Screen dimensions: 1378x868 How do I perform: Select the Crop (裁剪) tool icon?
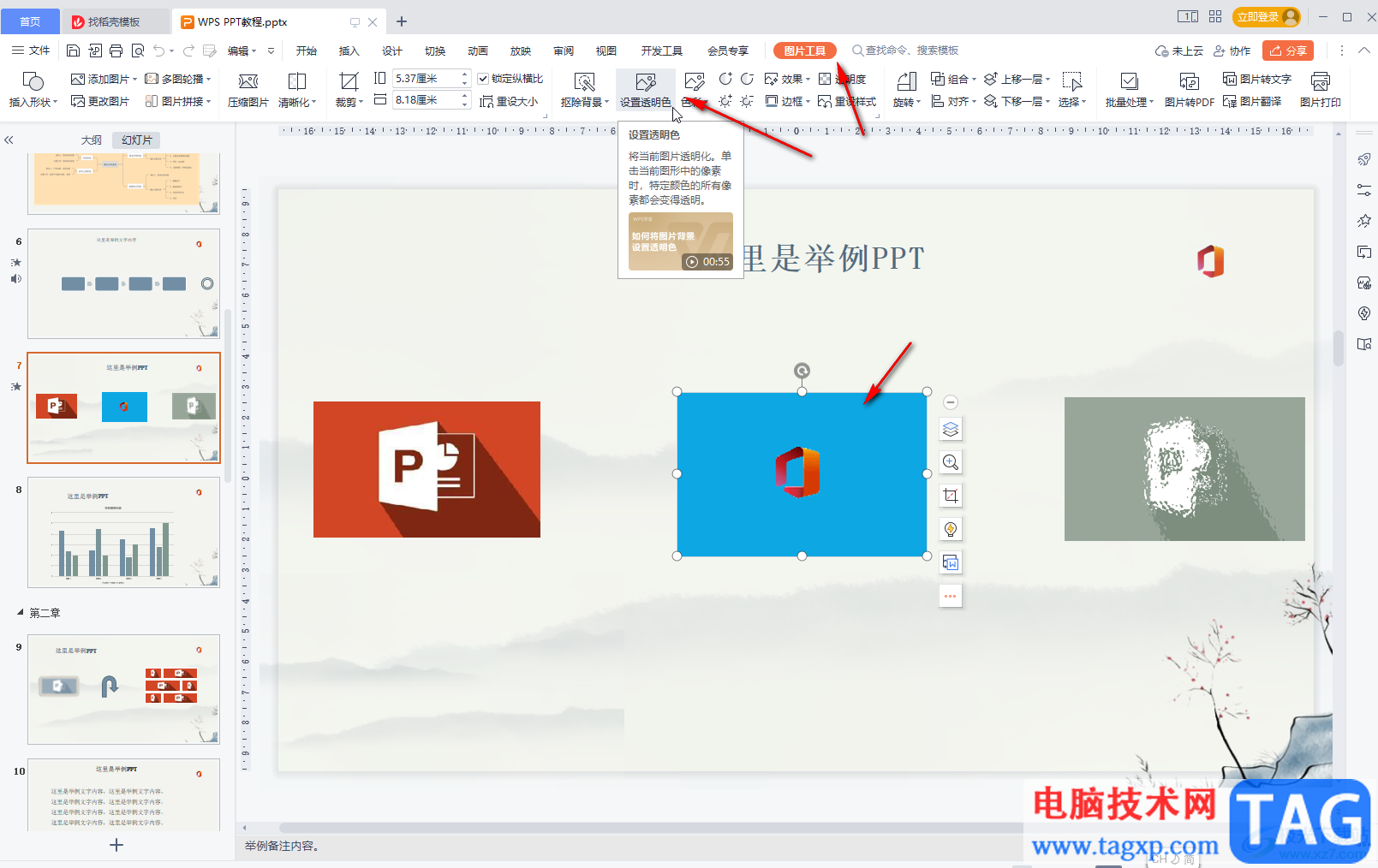(349, 81)
